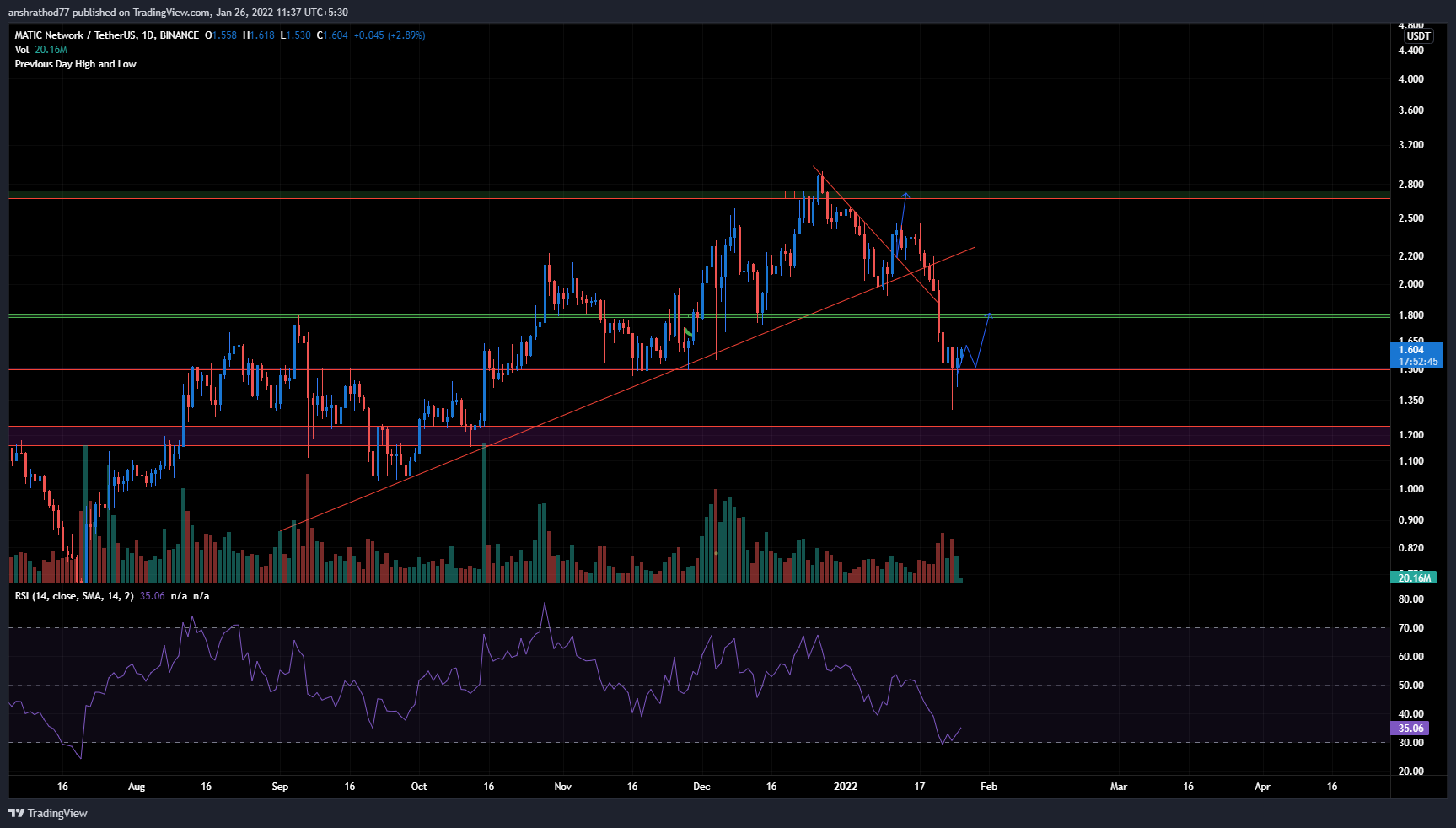Click the Sep label on the time axis

pos(280,787)
